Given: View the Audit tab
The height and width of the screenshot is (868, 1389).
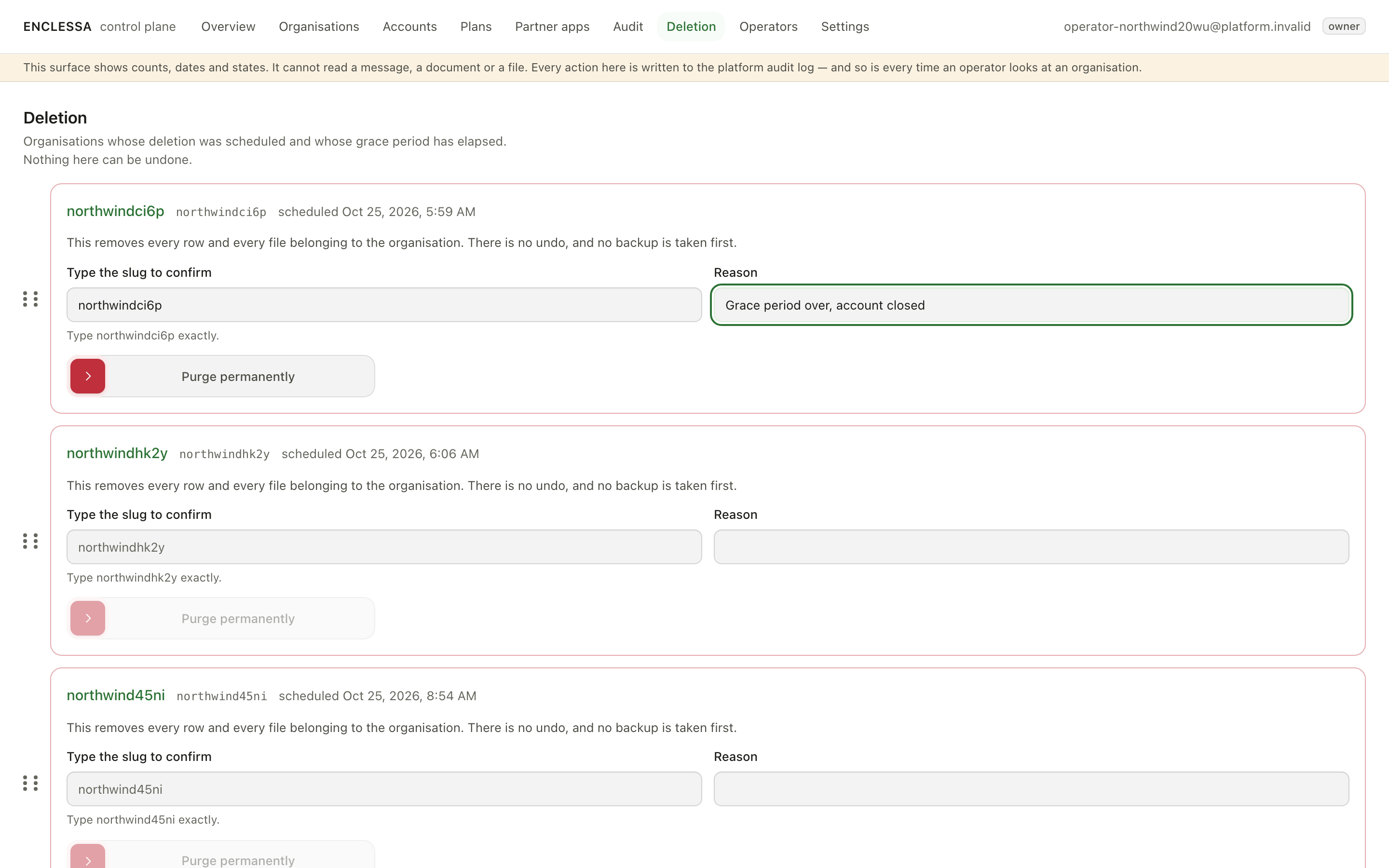Looking at the screenshot, I should pyautogui.click(x=628, y=27).
